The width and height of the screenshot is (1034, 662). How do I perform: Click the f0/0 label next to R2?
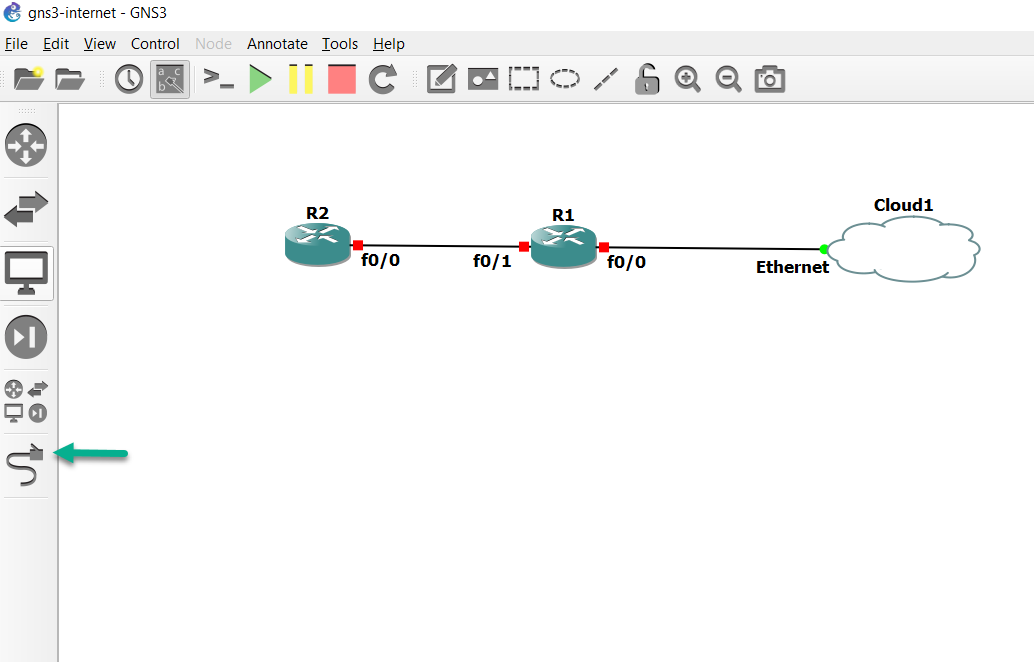click(380, 260)
